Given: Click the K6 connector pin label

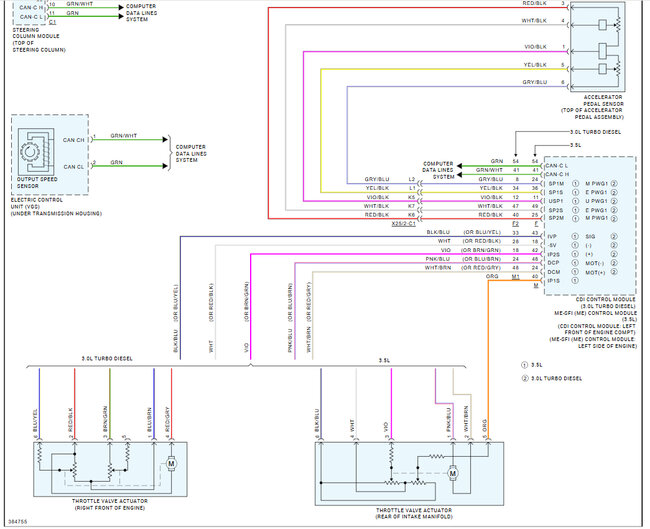Looking at the screenshot, I should (x=411, y=215).
